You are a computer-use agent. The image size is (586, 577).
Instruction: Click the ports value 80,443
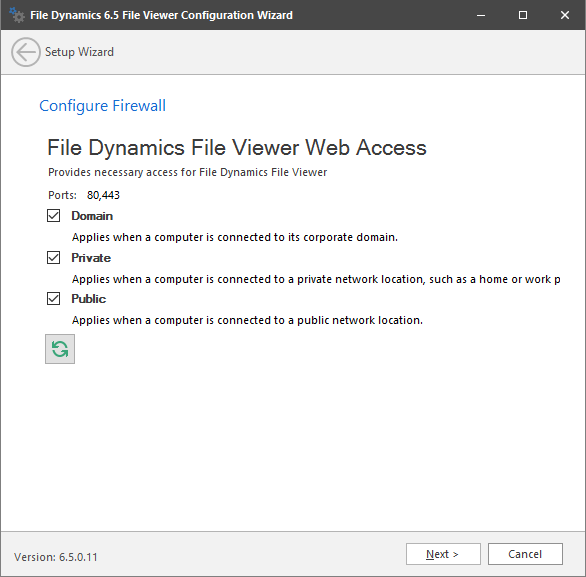point(103,195)
